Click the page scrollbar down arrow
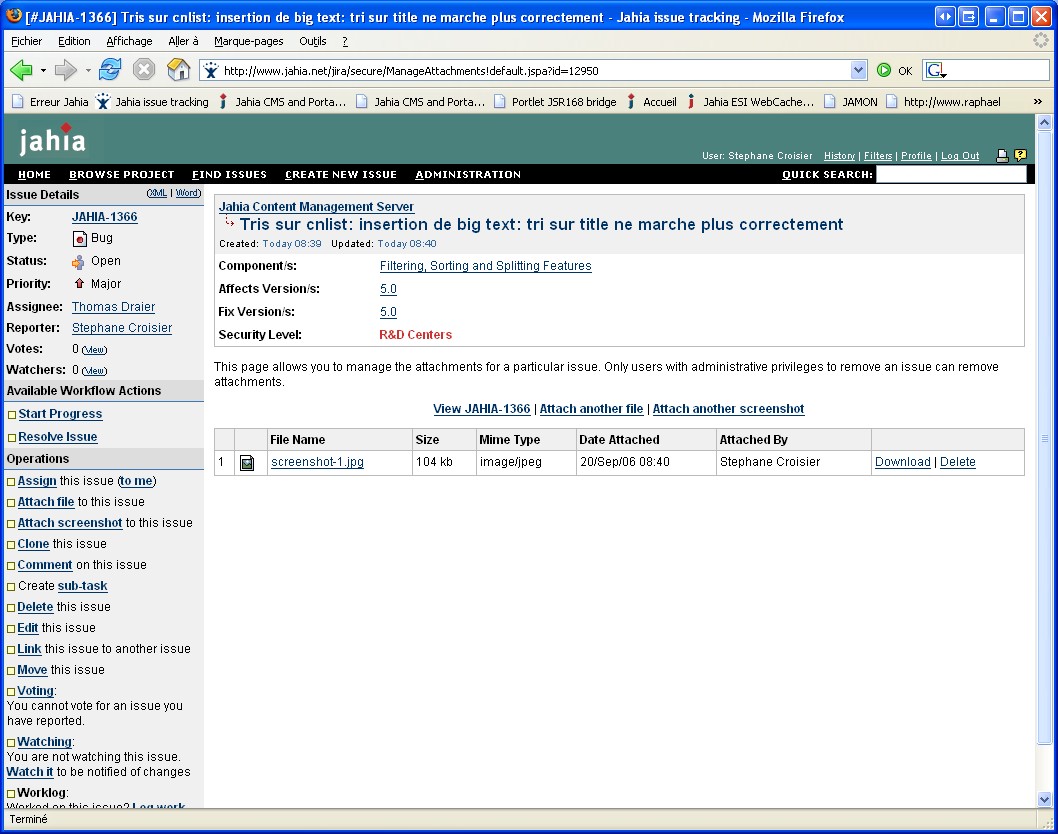Image resolution: width=1058 pixels, height=834 pixels. [1045, 800]
